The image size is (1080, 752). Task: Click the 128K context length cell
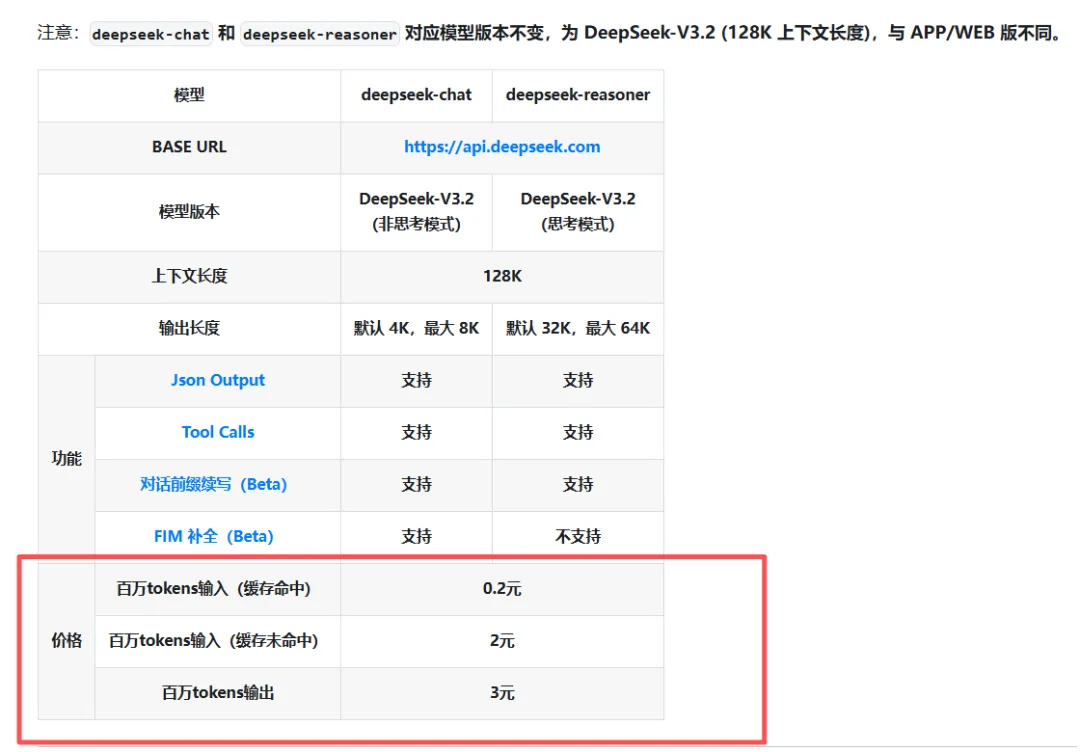[502, 277]
